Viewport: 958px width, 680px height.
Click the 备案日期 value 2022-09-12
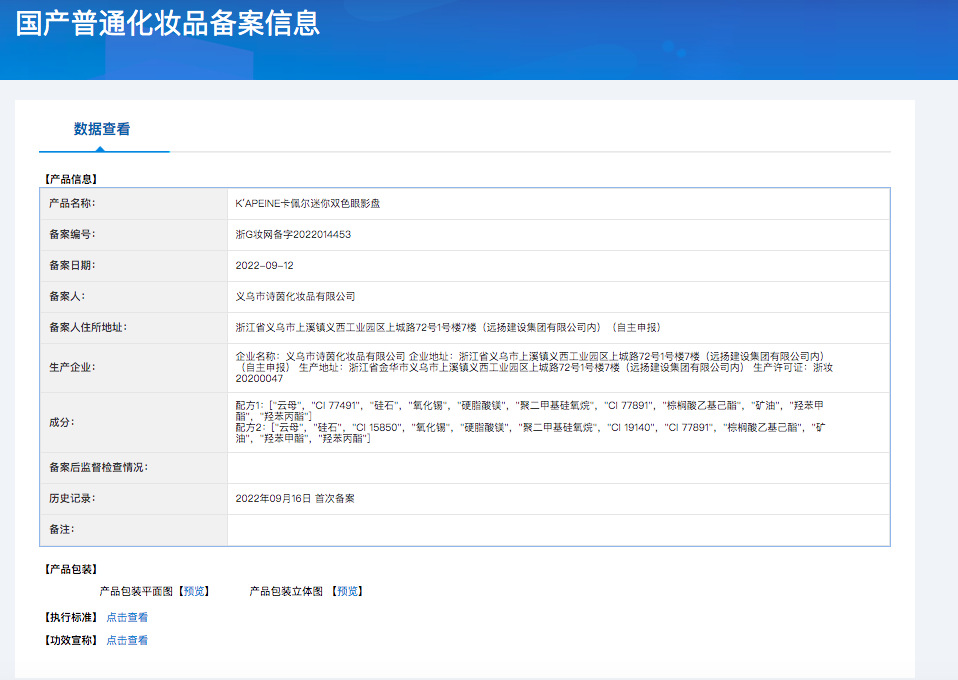(x=265, y=266)
